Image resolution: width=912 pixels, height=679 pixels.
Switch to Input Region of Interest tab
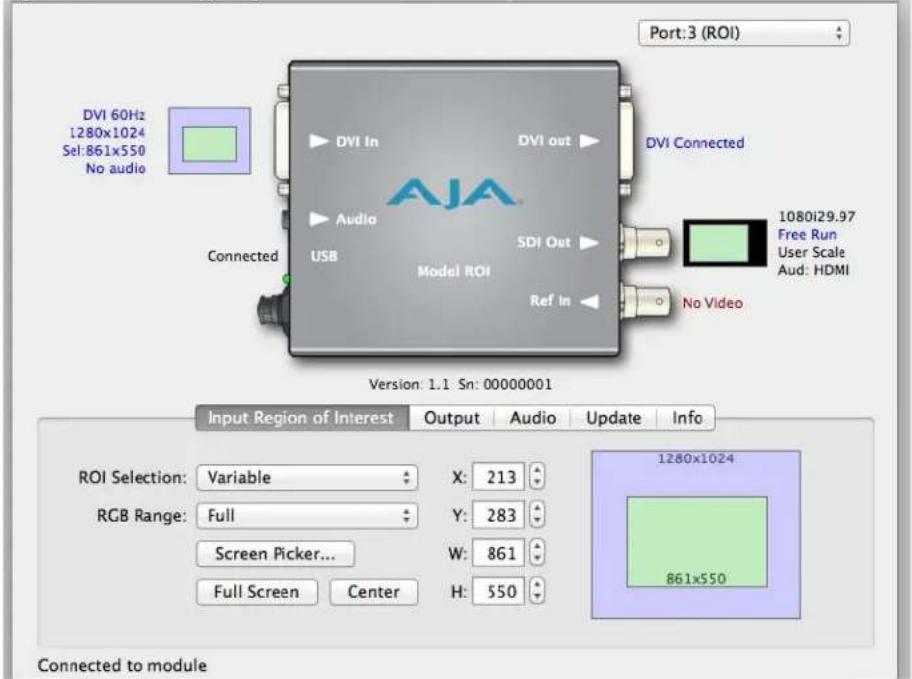click(302, 418)
